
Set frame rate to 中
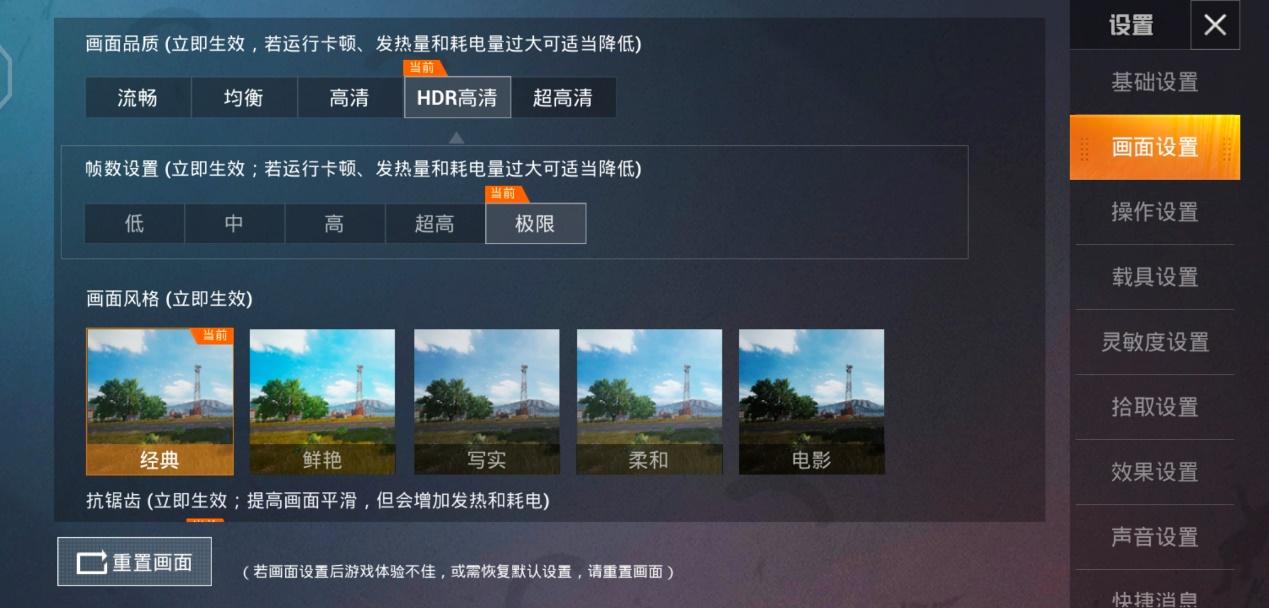pyautogui.click(x=235, y=224)
